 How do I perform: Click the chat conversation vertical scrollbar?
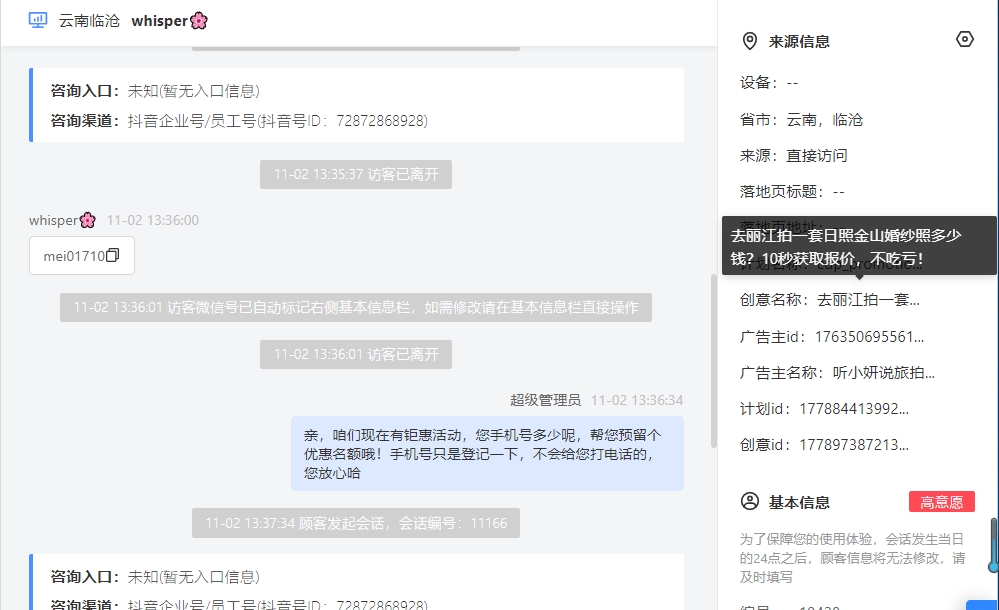click(714, 361)
